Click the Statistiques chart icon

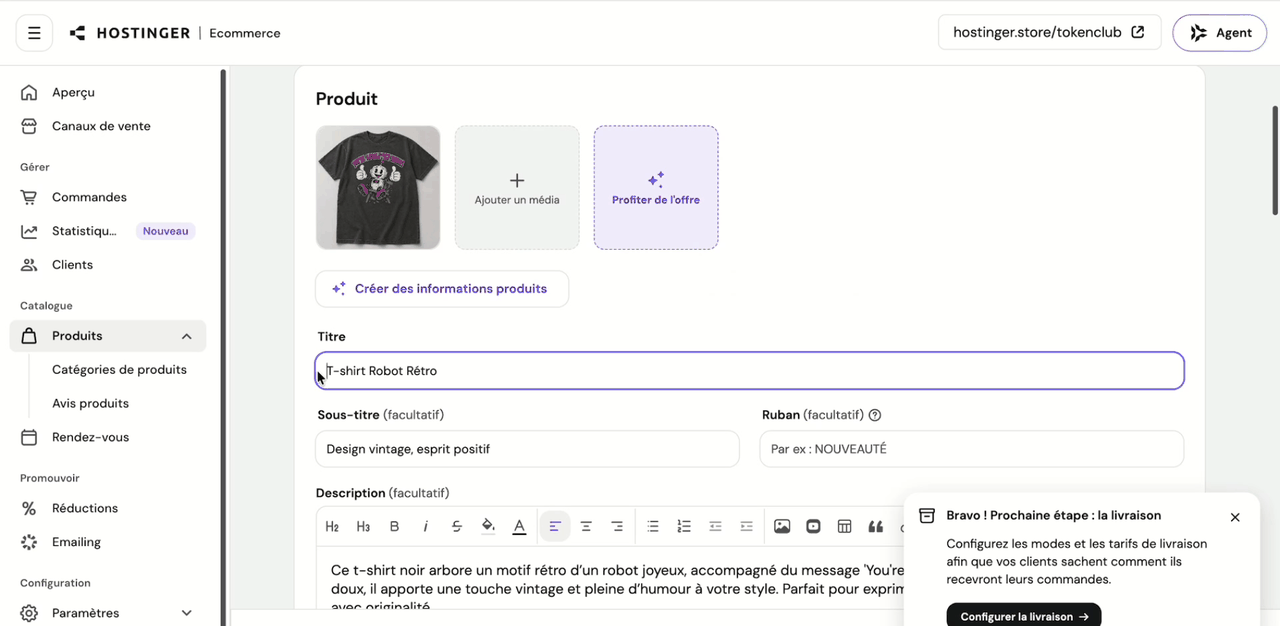point(29,231)
